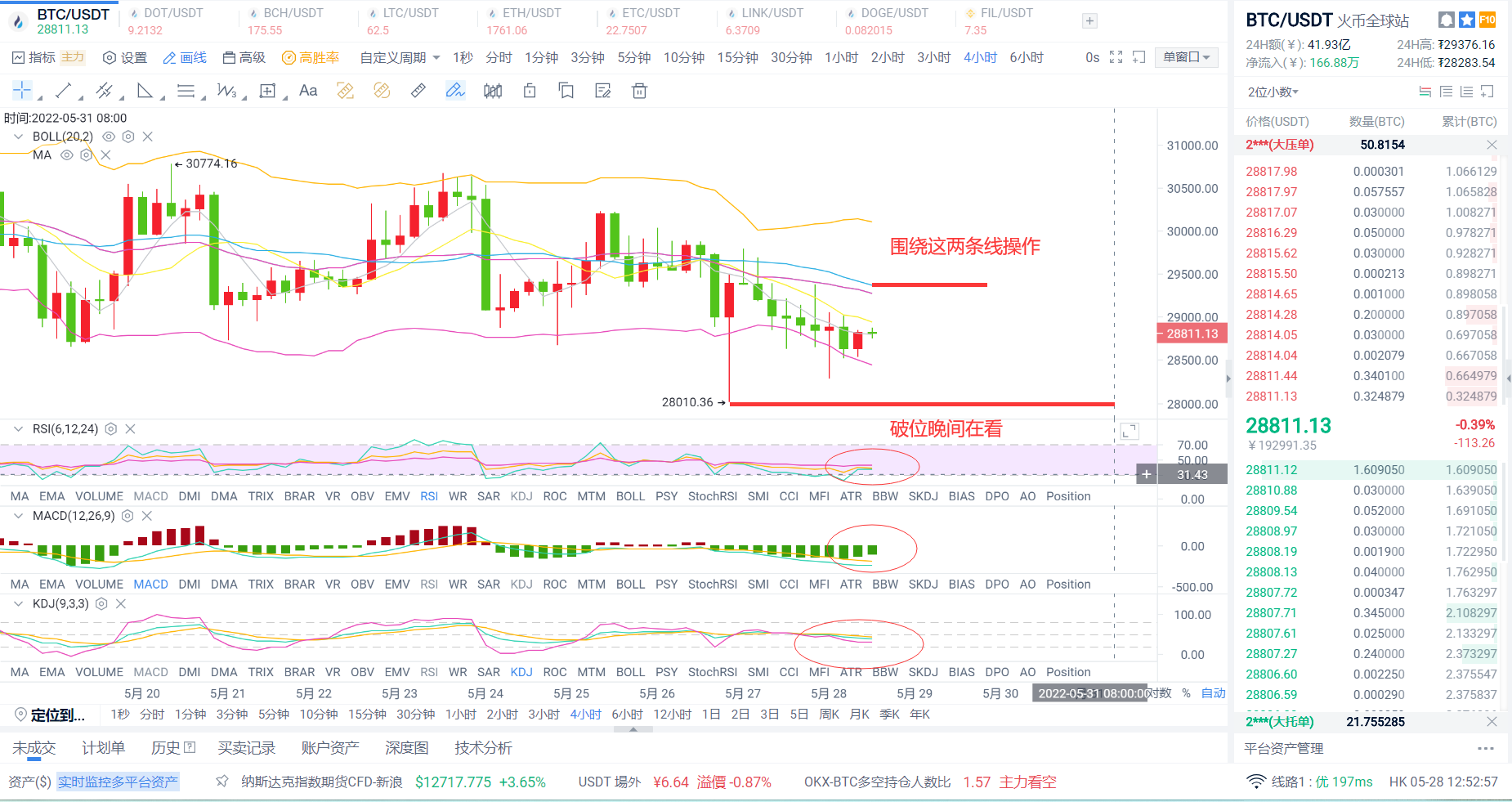The width and height of the screenshot is (1512, 802).
Task: Toggle the 自动 auto scale option
Action: [1214, 693]
